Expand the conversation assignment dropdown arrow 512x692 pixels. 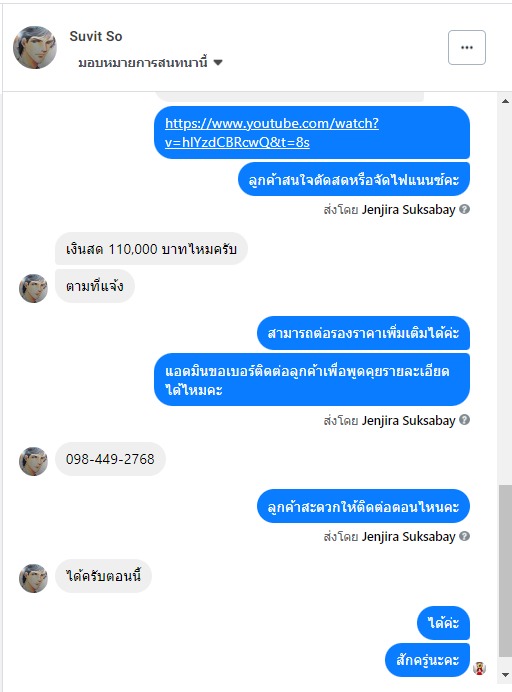pos(218,63)
